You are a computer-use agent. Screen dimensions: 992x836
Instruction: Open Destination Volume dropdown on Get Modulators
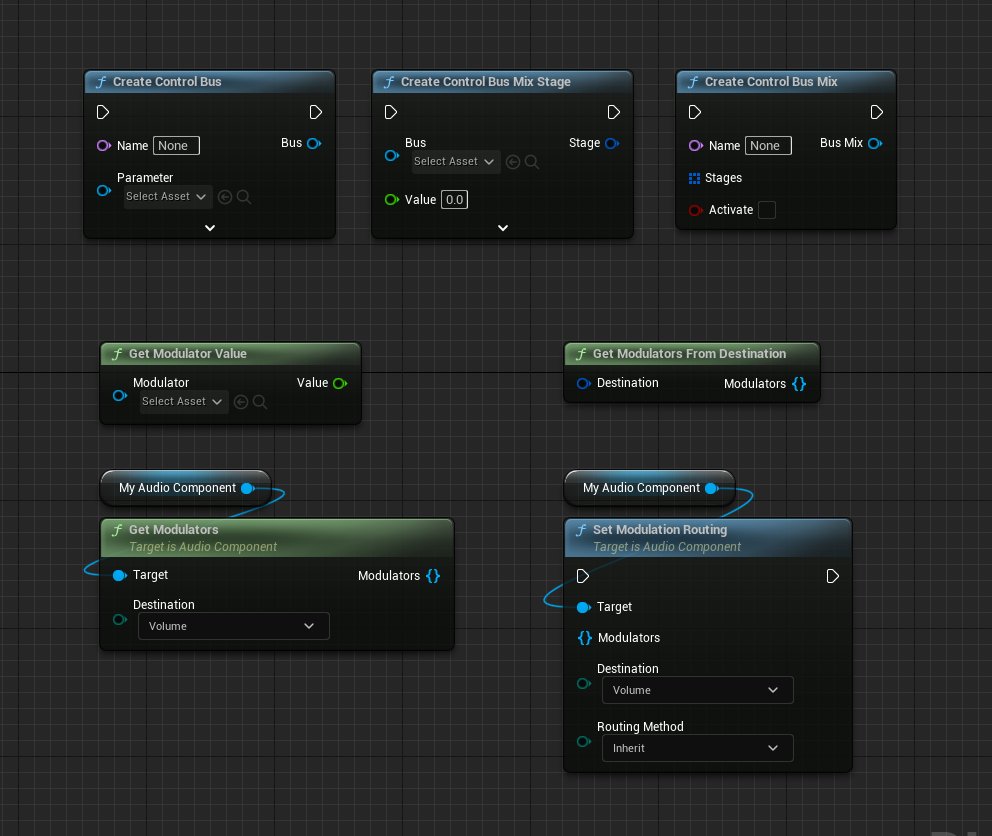(233, 626)
